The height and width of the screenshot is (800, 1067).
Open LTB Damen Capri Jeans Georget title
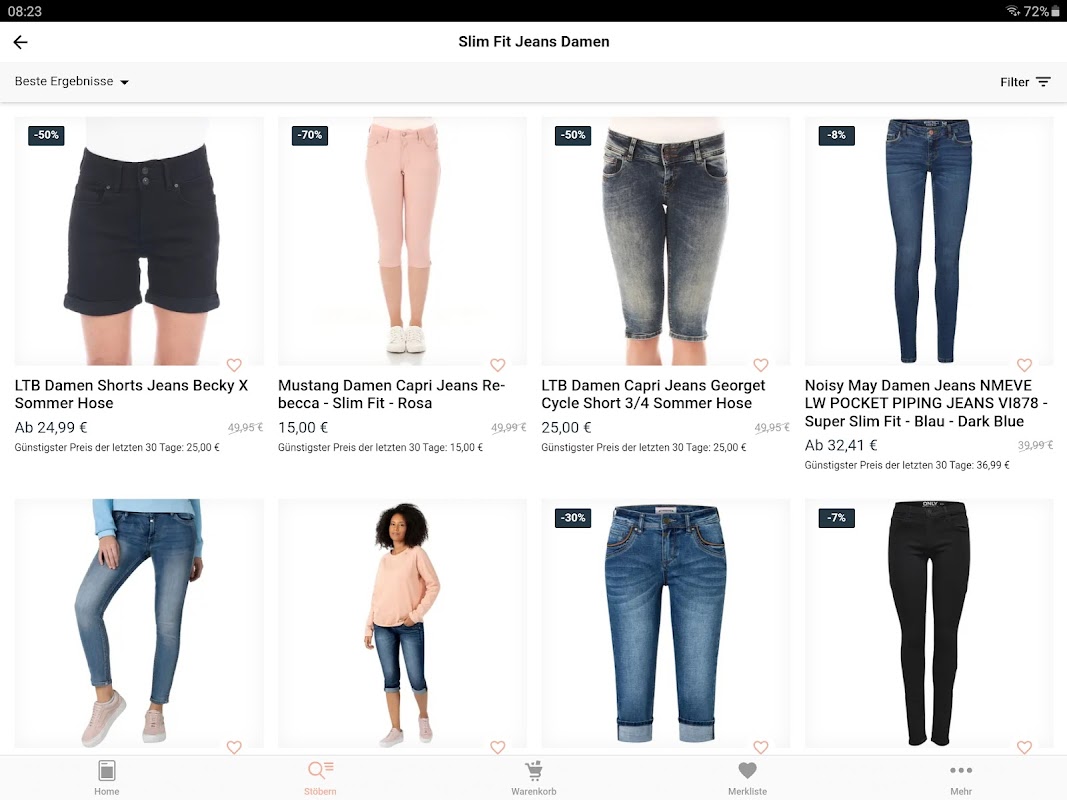653,394
